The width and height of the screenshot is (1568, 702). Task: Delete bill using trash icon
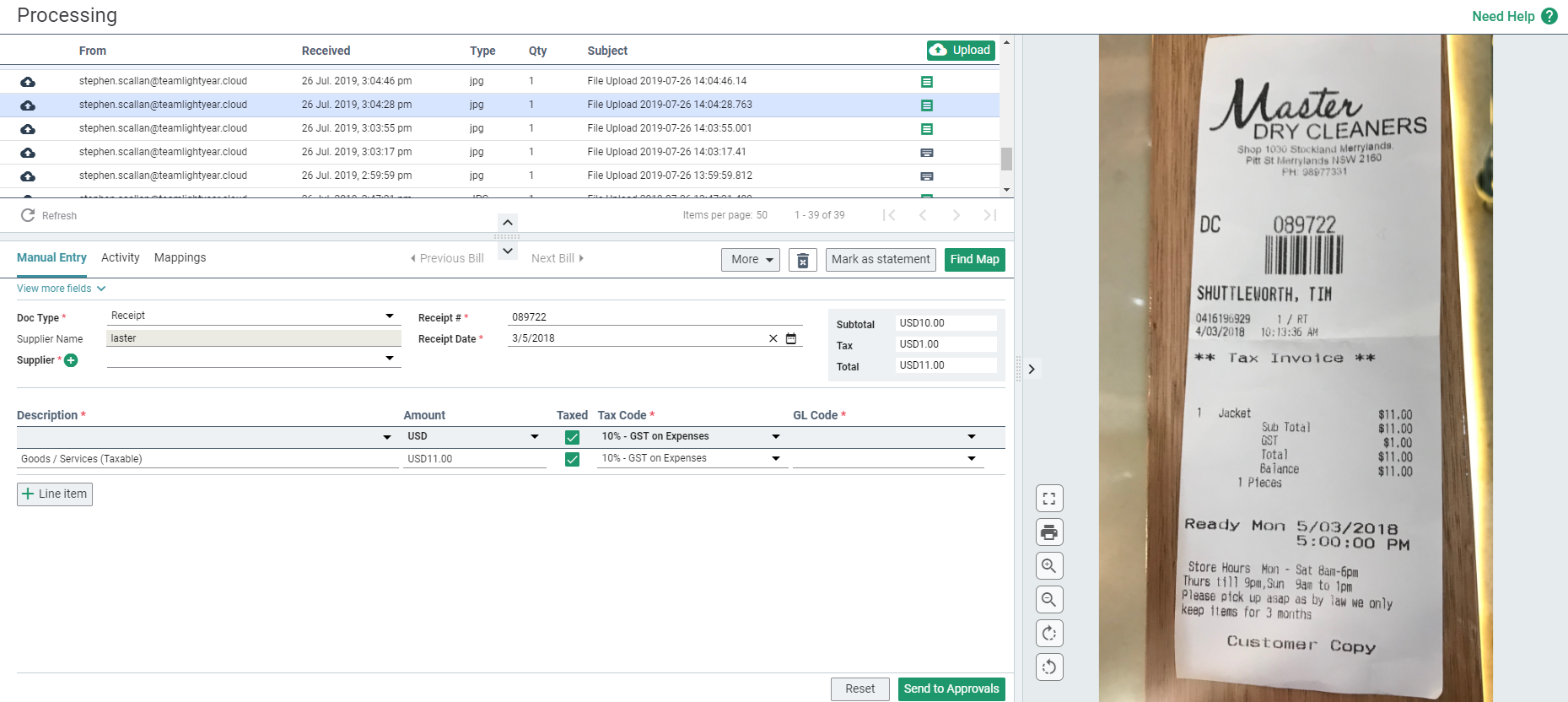click(x=803, y=260)
